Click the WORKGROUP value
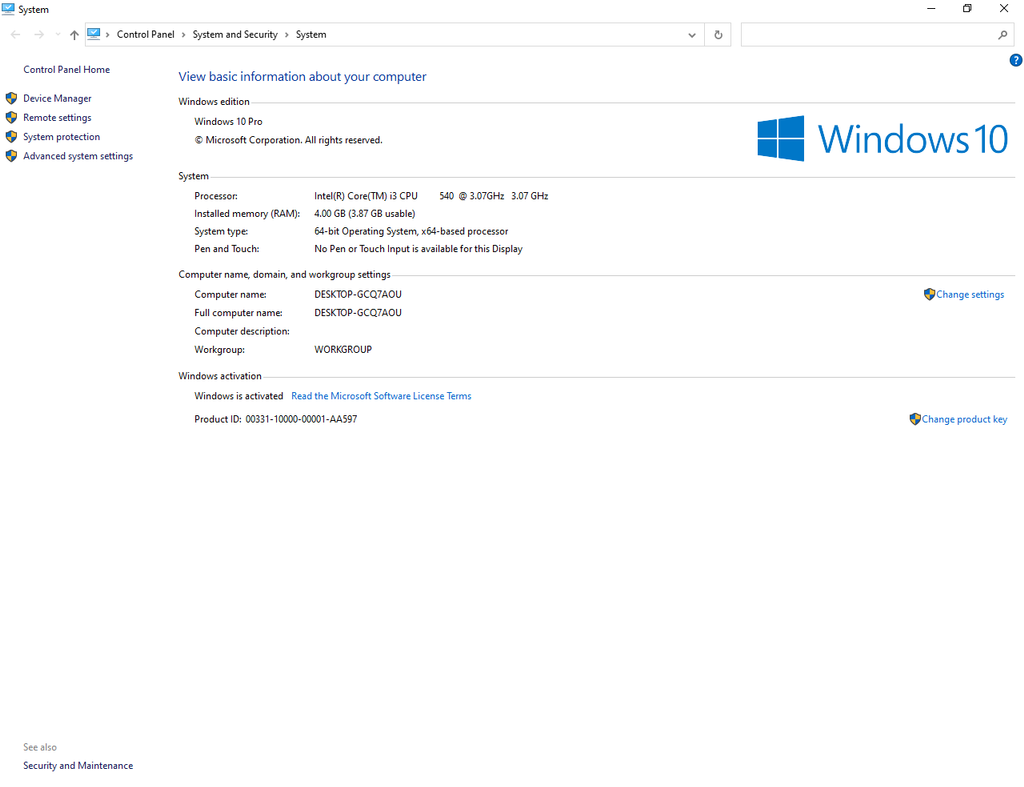 (x=343, y=349)
